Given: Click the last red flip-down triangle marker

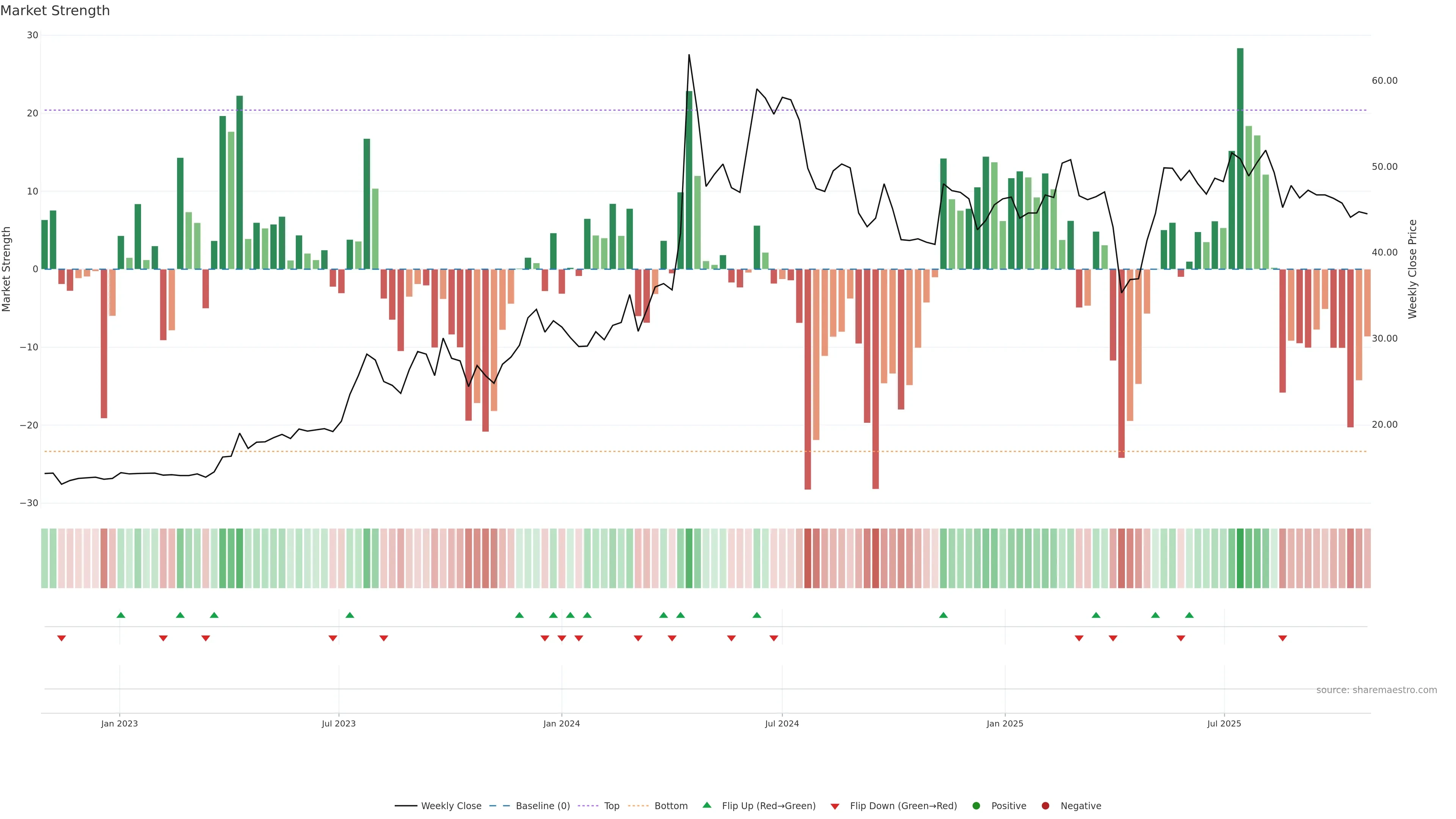Looking at the screenshot, I should coord(1282,638).
